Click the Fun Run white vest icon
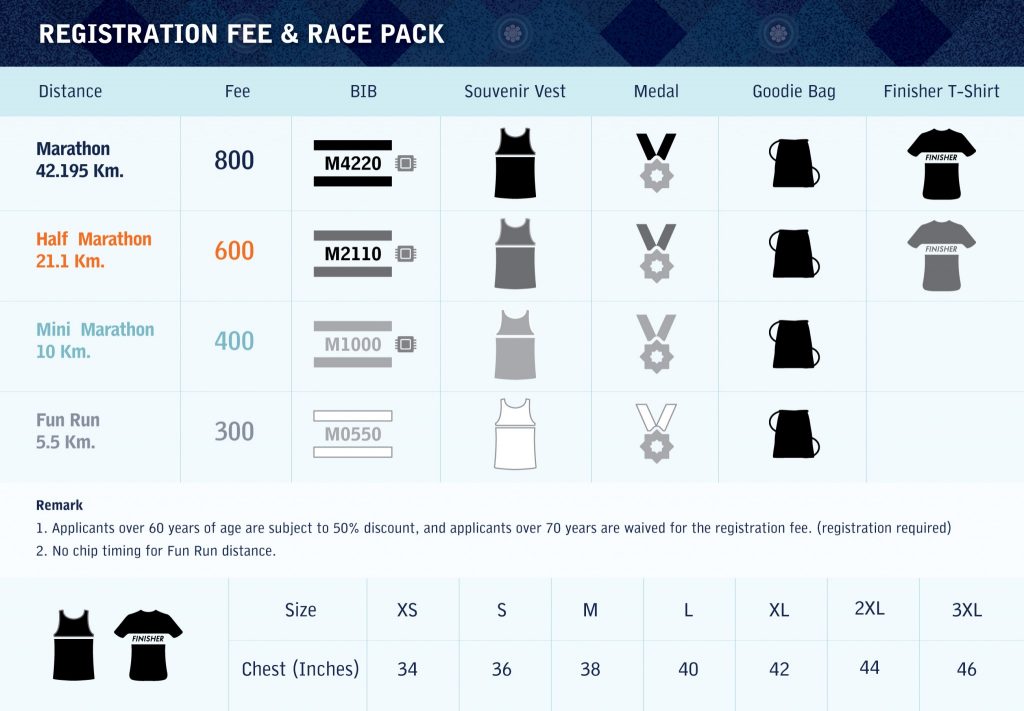This screenshot has width=1024, height=711. tap(515, 434)
